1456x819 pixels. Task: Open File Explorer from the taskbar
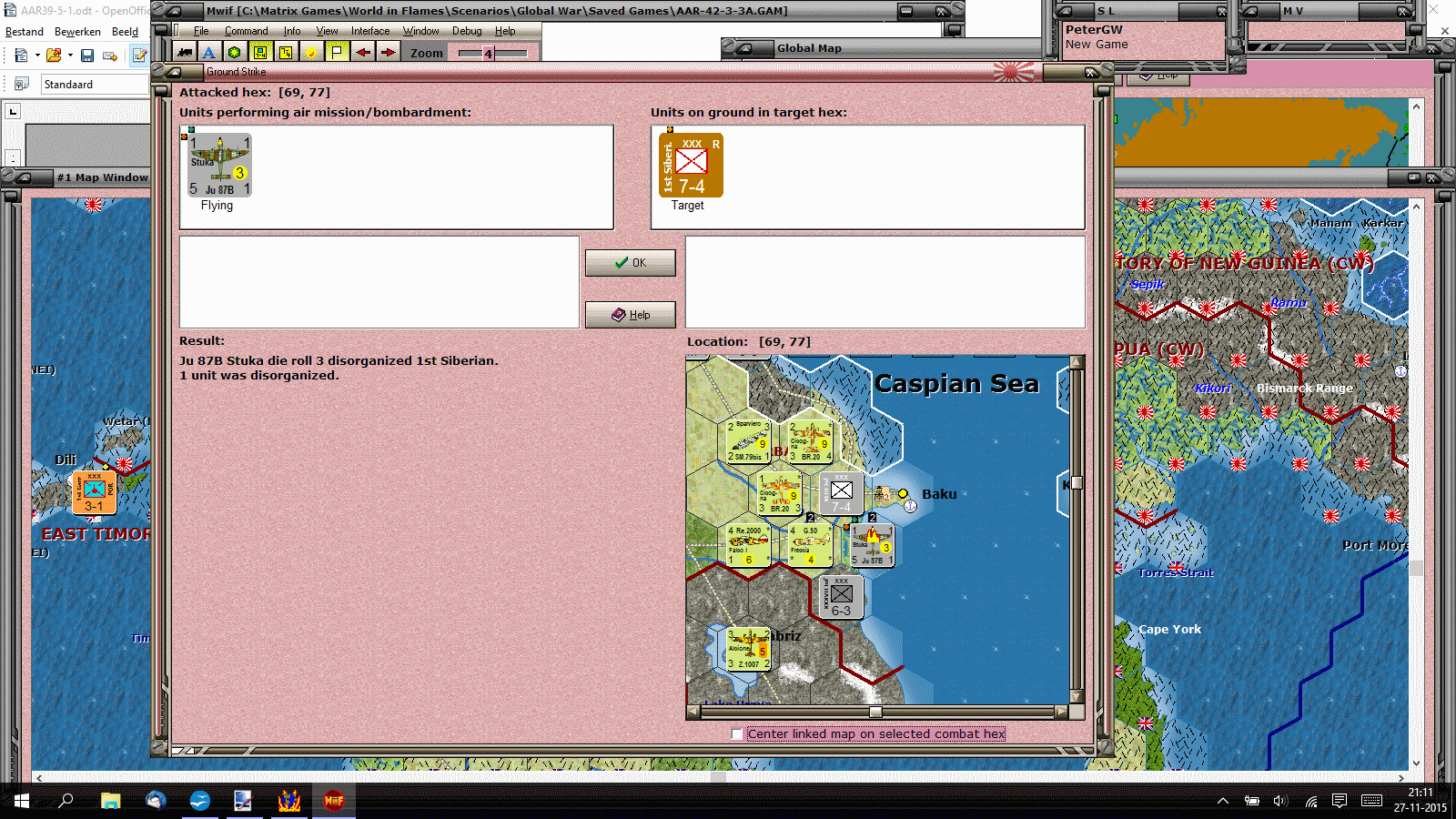pos(111,801)
